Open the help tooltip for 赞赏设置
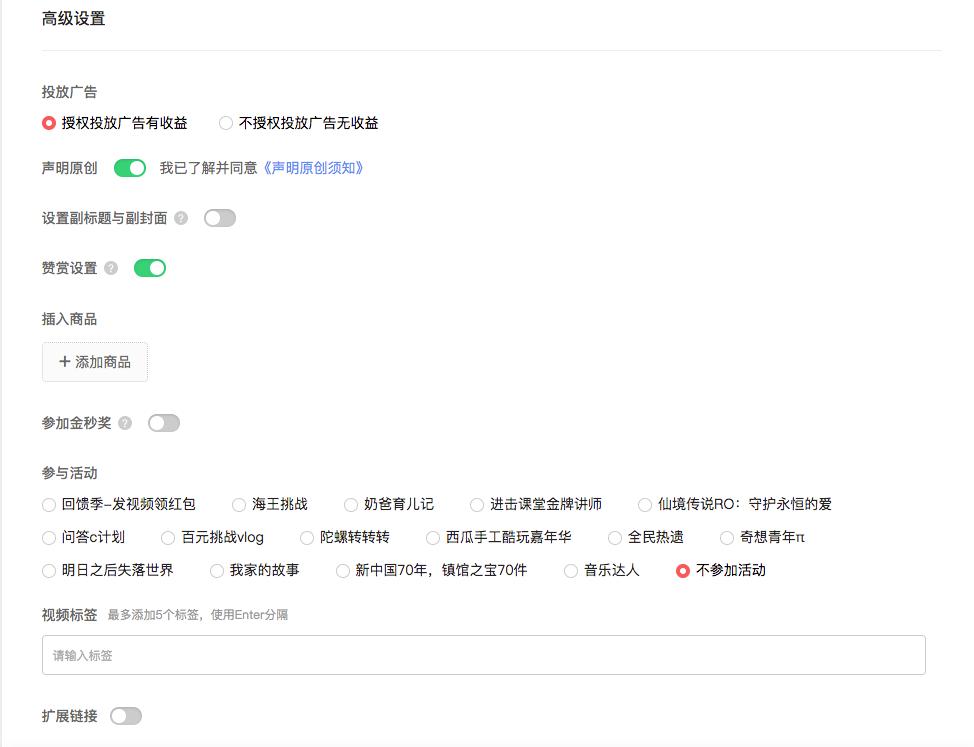The height and width of the screenshot is (747, 974). 110,267
